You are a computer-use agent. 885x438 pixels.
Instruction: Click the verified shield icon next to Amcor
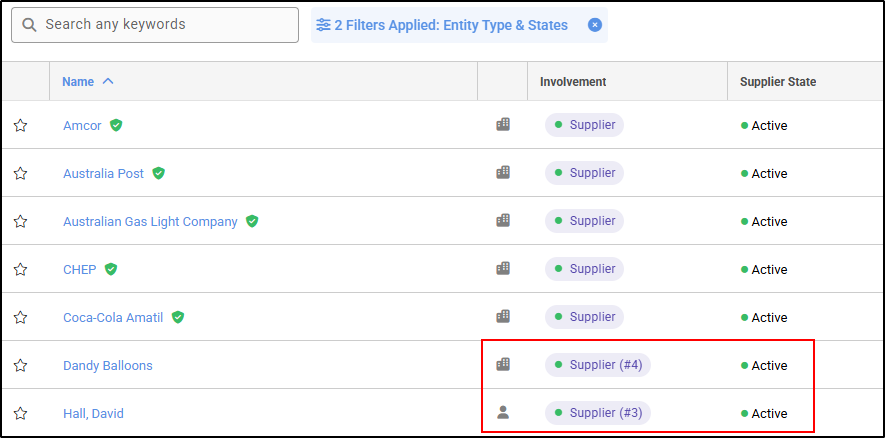point(116,125)
